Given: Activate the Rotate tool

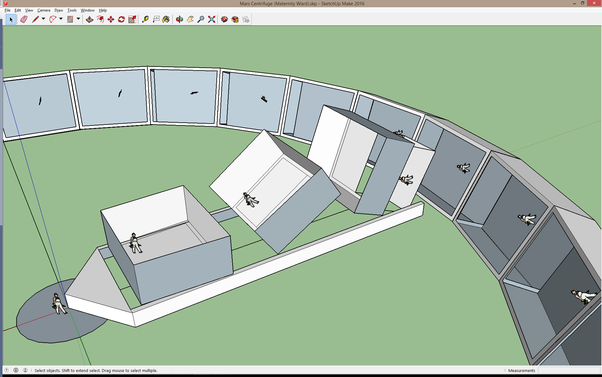Looking at the screenshot, I should tap(121, 19).
